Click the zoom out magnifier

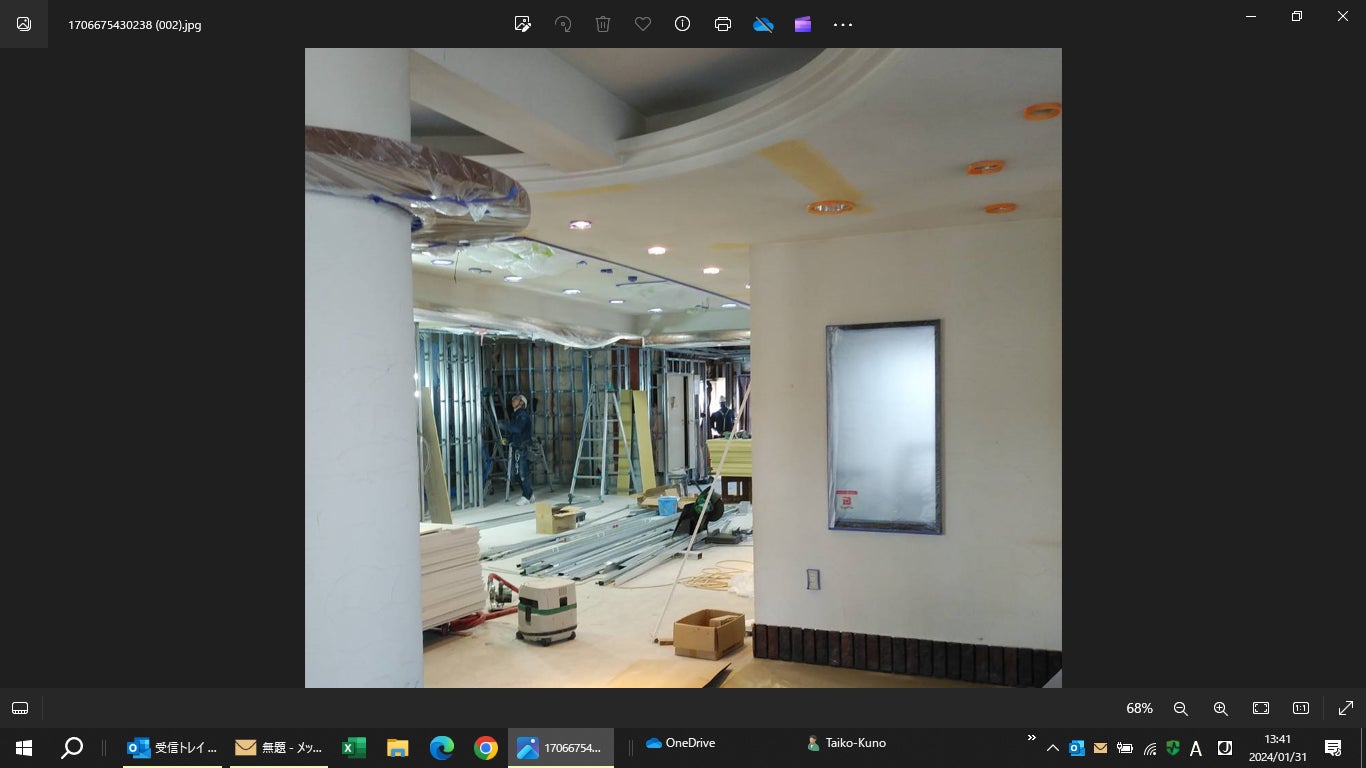(1180, 708)
